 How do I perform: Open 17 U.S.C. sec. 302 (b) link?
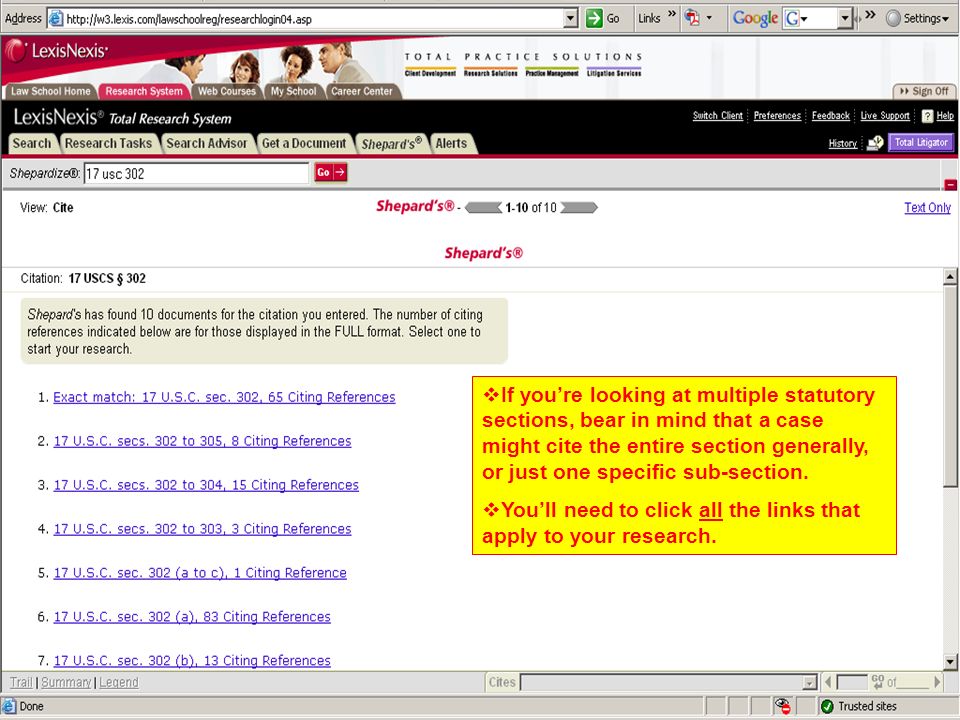[192, 661]
